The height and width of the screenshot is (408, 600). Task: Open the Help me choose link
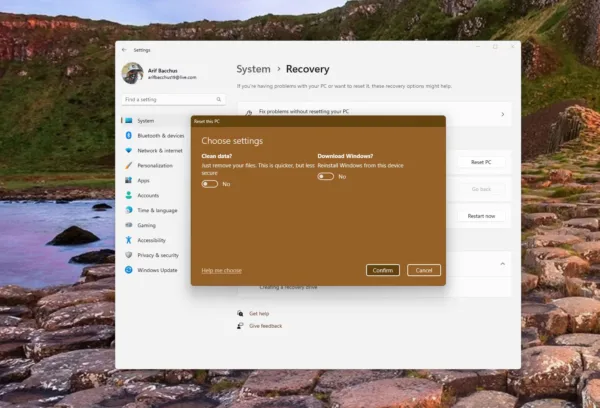coord(222,271)
